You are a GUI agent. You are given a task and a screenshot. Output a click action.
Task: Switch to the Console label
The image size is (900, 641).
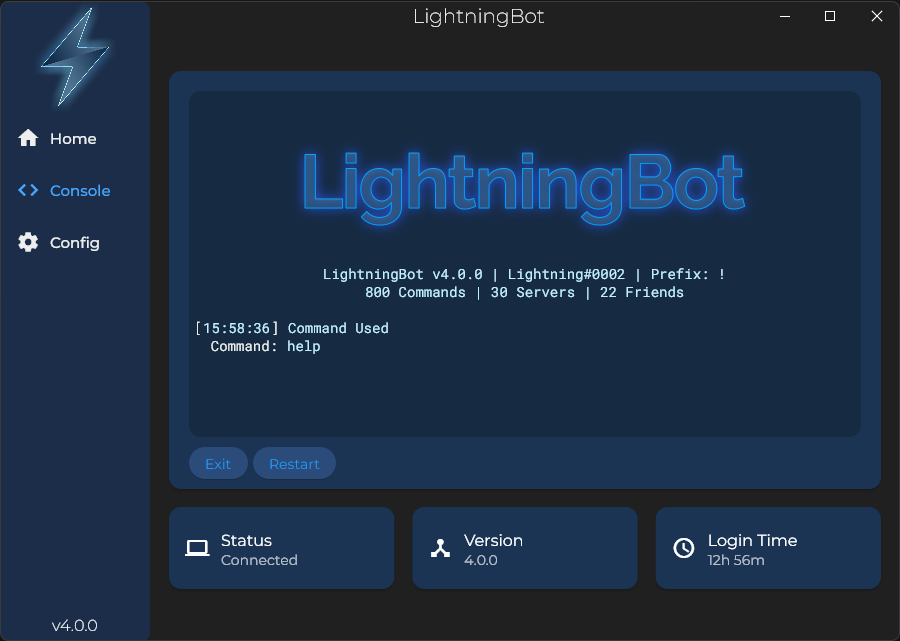(80, 191)
